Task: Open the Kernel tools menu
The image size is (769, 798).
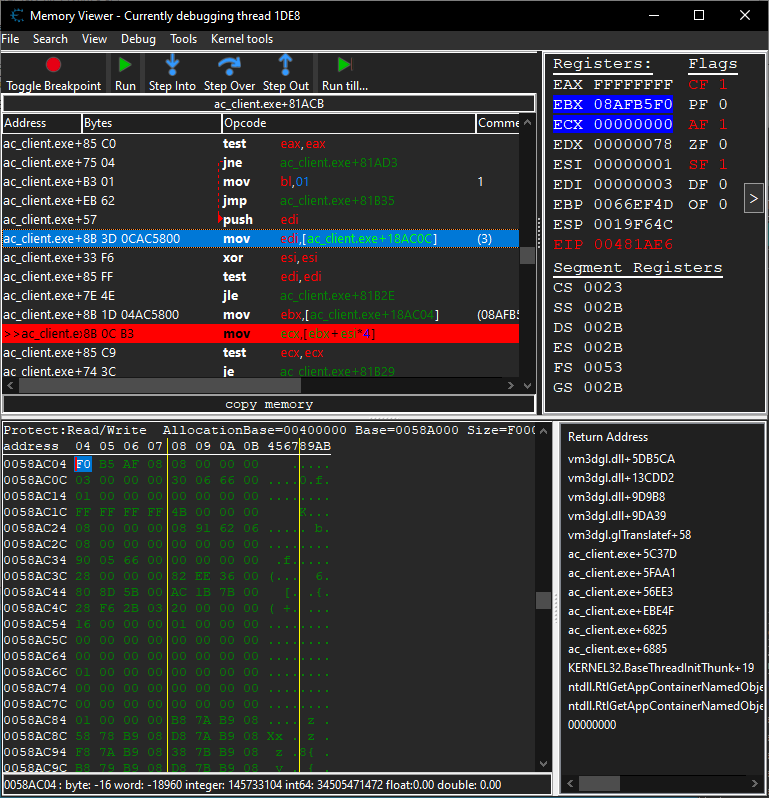Action: pos(241,39)
